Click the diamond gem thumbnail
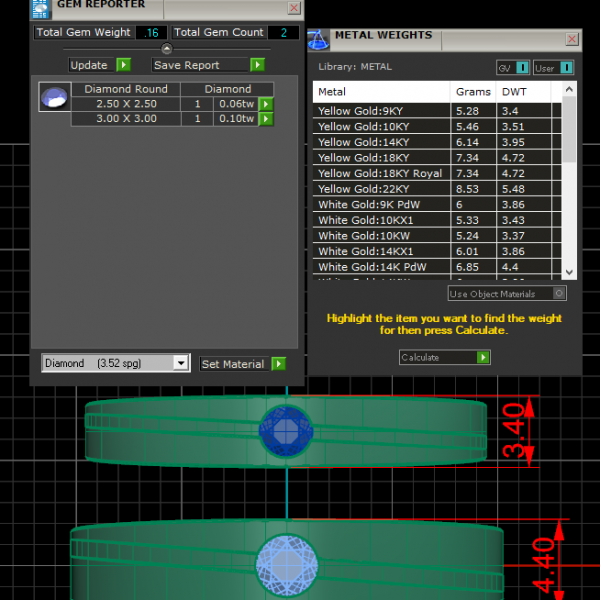The image size is (600, 600). (x=54, y=98)
